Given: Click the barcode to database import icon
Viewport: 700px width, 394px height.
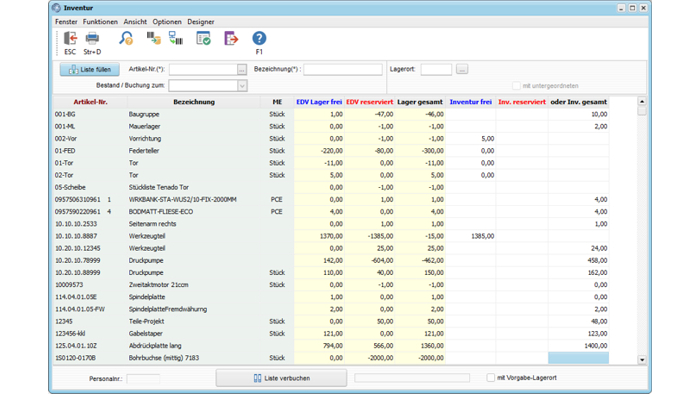Looking at the screenshot, I should [154, 39].
